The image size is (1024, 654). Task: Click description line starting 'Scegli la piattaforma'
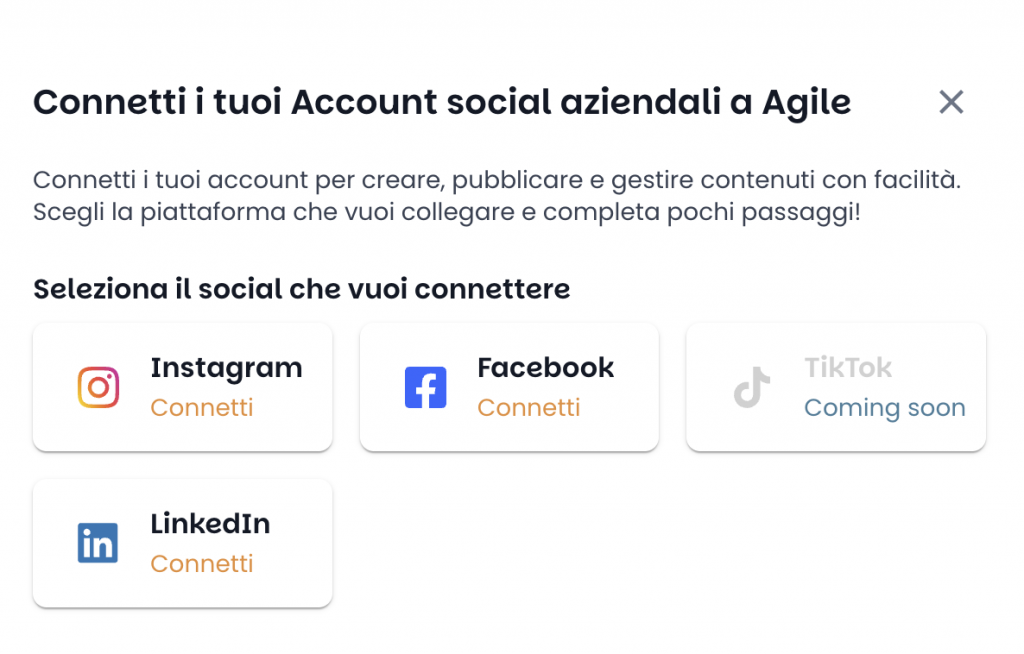pos(447,212)
